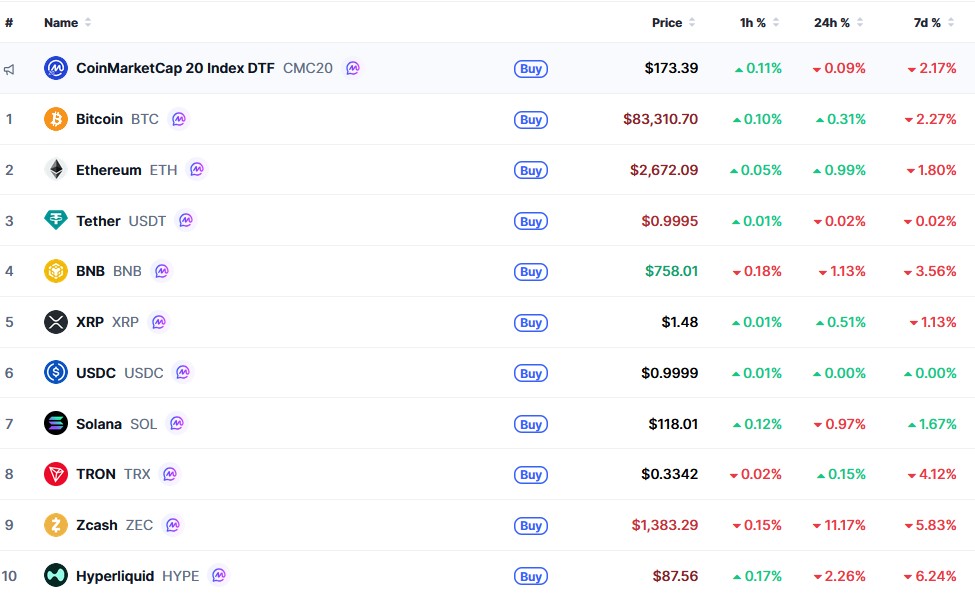Open the megaphone ad icon in first row
This screenshot has height=596, width=975.
(9, 69)
